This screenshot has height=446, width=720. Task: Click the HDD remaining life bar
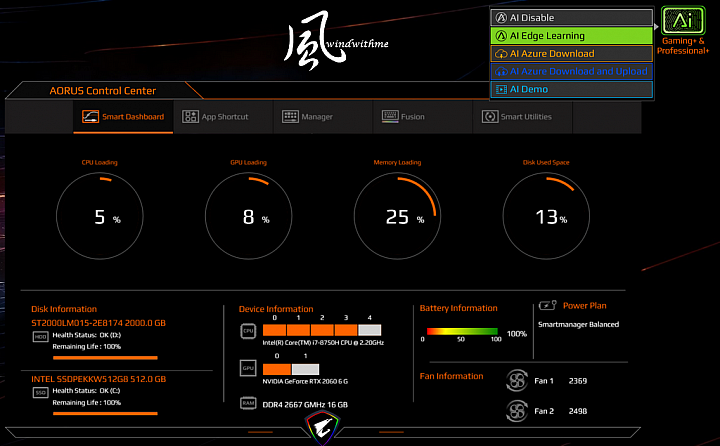point(105,357)
